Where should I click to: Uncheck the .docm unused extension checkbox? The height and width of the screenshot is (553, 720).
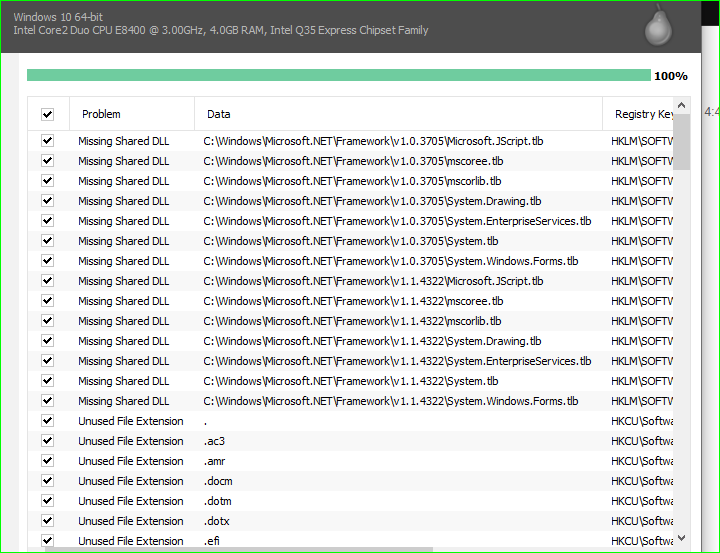[x=47, y=480]
